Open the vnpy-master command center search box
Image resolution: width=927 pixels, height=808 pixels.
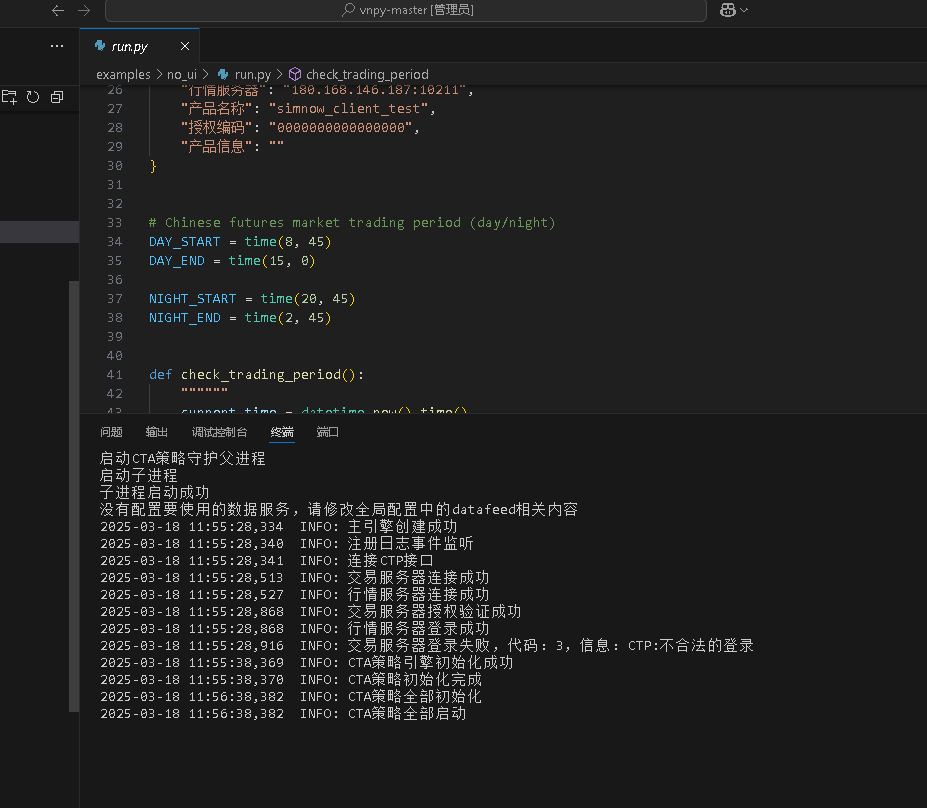[x=406, y=10]
